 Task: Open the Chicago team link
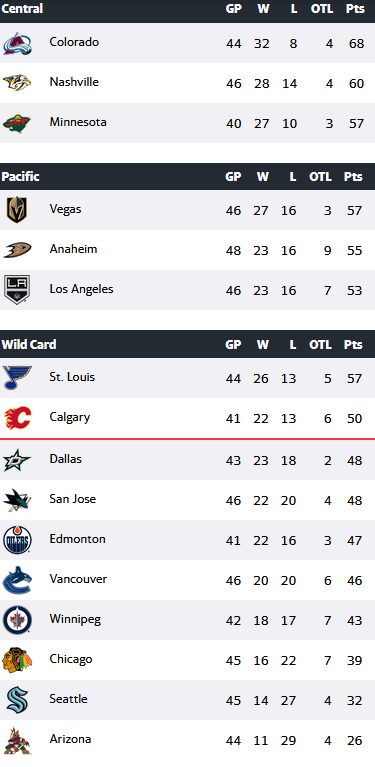click(x=70, y=659)
